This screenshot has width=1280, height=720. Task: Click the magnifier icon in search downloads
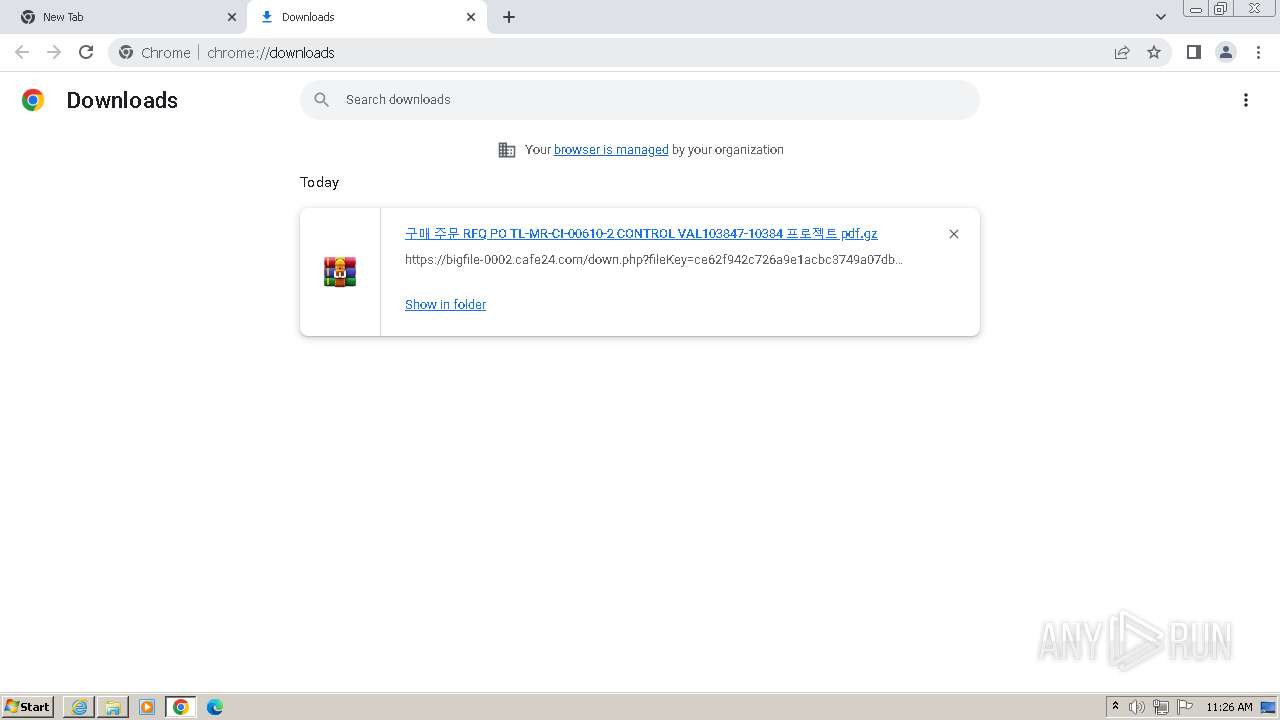pyautogui.click(x=321, y=100)
